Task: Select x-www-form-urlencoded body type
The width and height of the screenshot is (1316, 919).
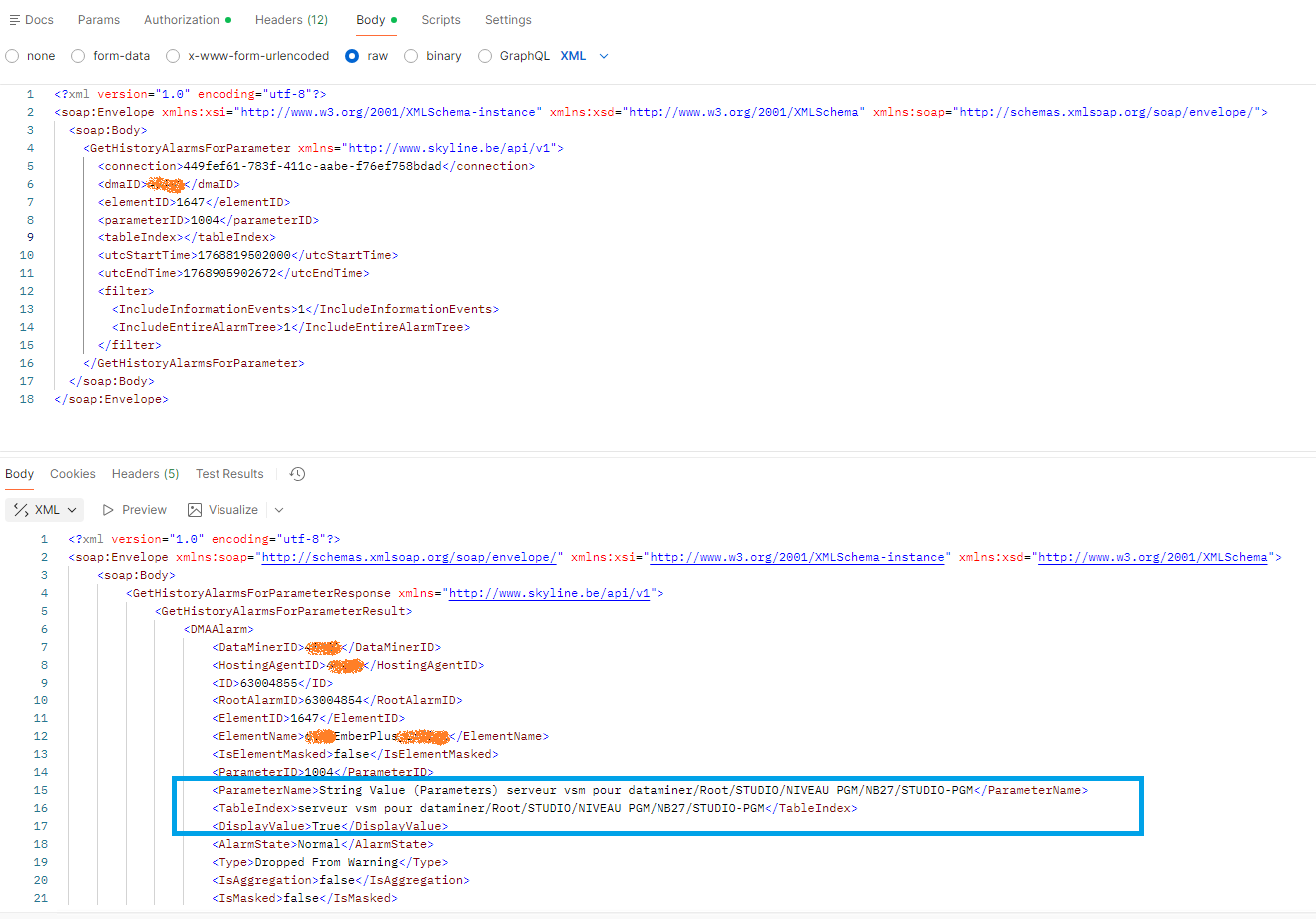Action: [x=173, y=56]
